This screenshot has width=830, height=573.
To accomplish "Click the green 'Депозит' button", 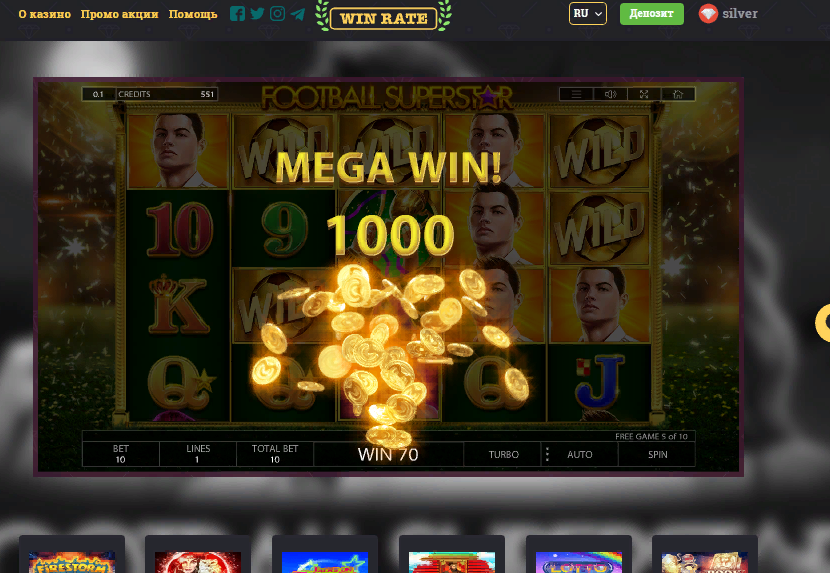I will 652,14.
